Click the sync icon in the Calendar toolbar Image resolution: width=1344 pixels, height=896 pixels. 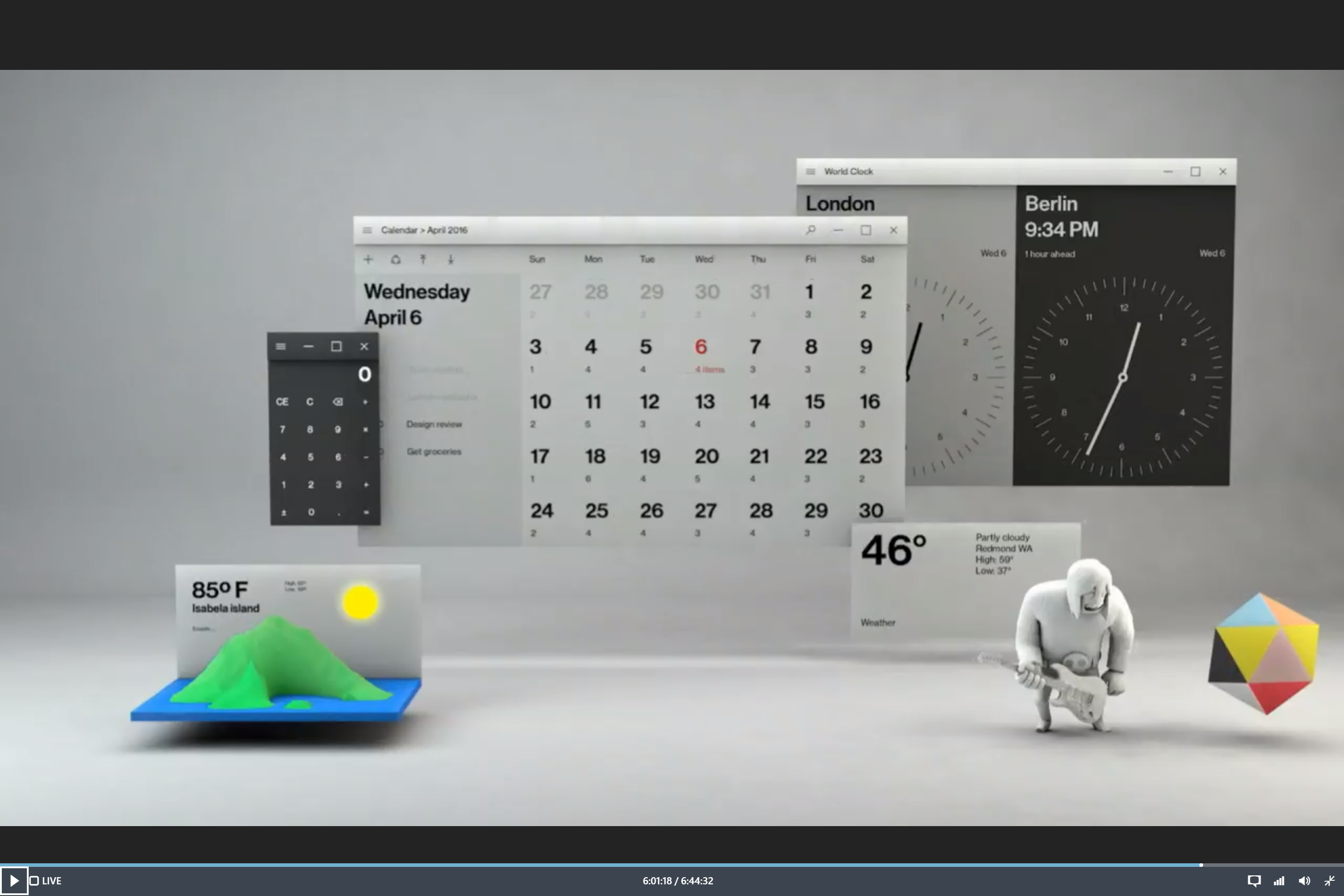point(396,259)
